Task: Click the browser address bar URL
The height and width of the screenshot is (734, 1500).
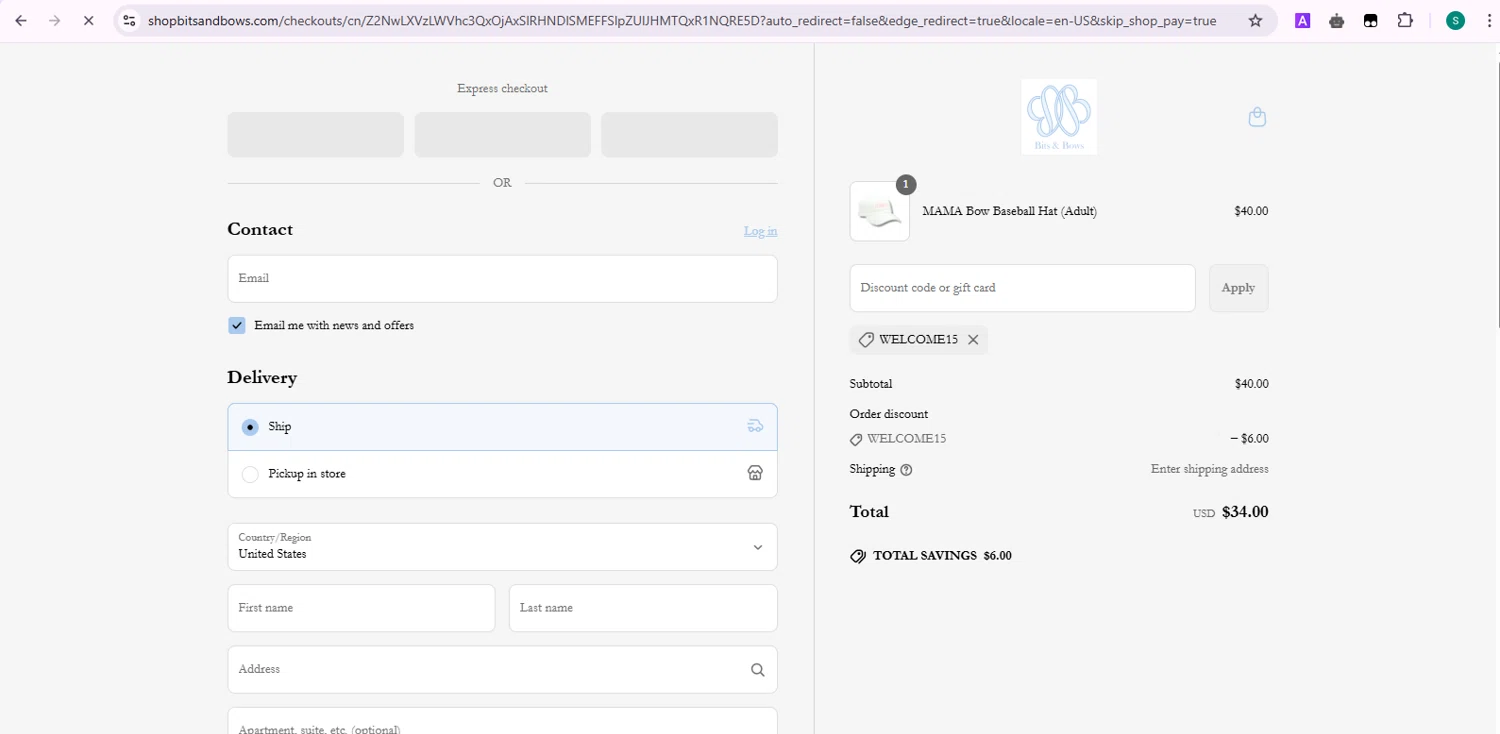Action: pyautogui.click(x=680, y=20)
